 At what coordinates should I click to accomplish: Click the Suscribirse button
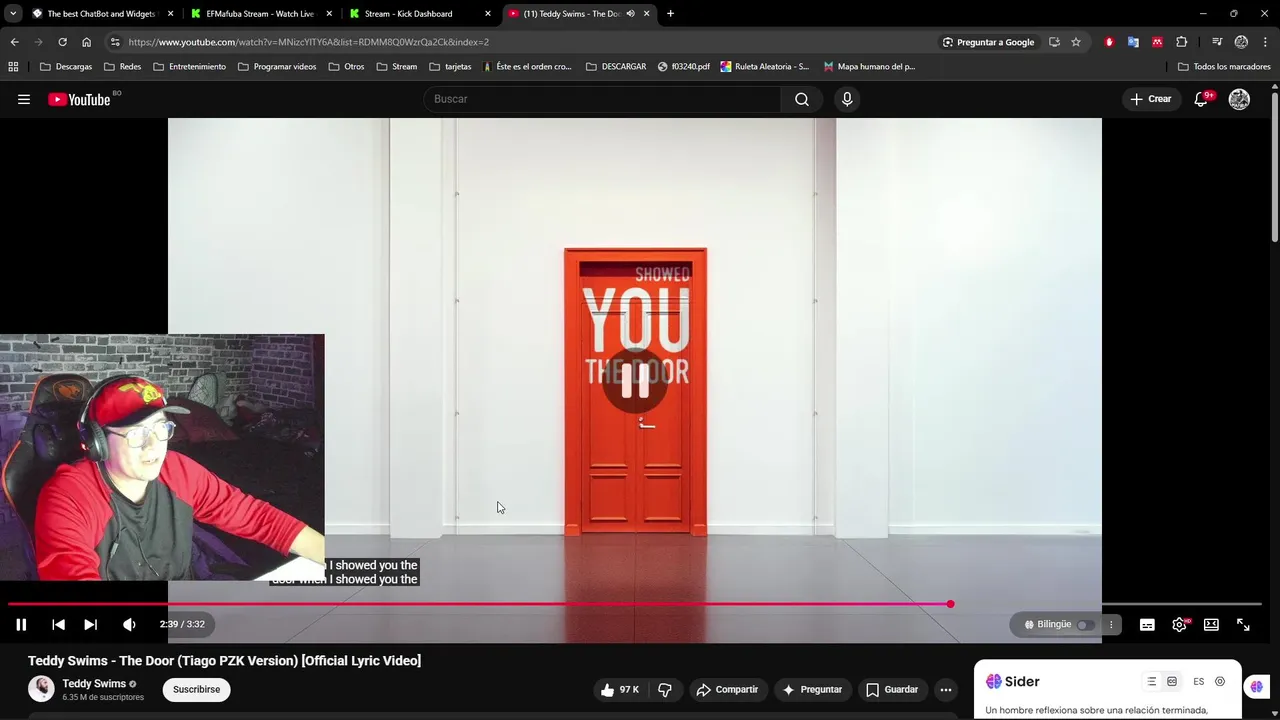coord(196,690)
